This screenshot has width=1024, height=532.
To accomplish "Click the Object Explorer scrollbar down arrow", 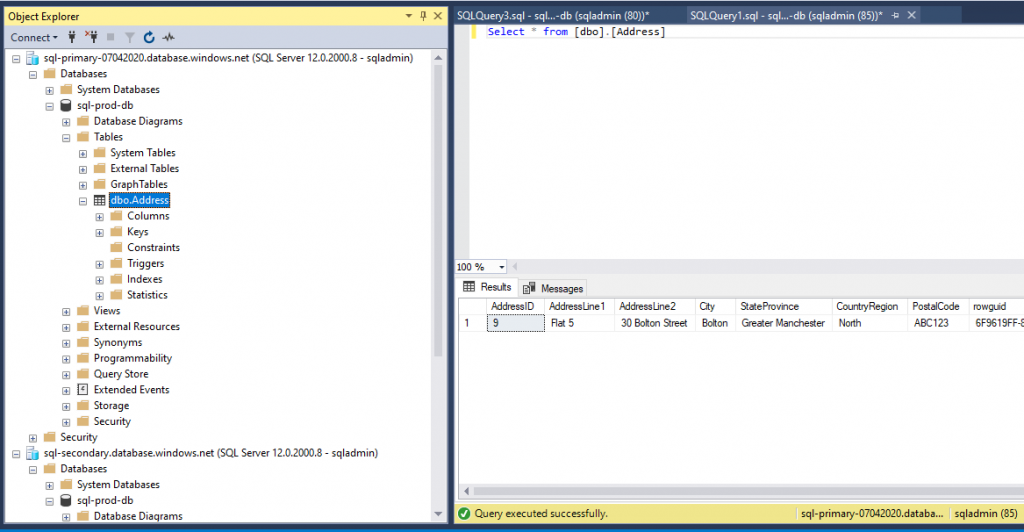I will 438,514.
